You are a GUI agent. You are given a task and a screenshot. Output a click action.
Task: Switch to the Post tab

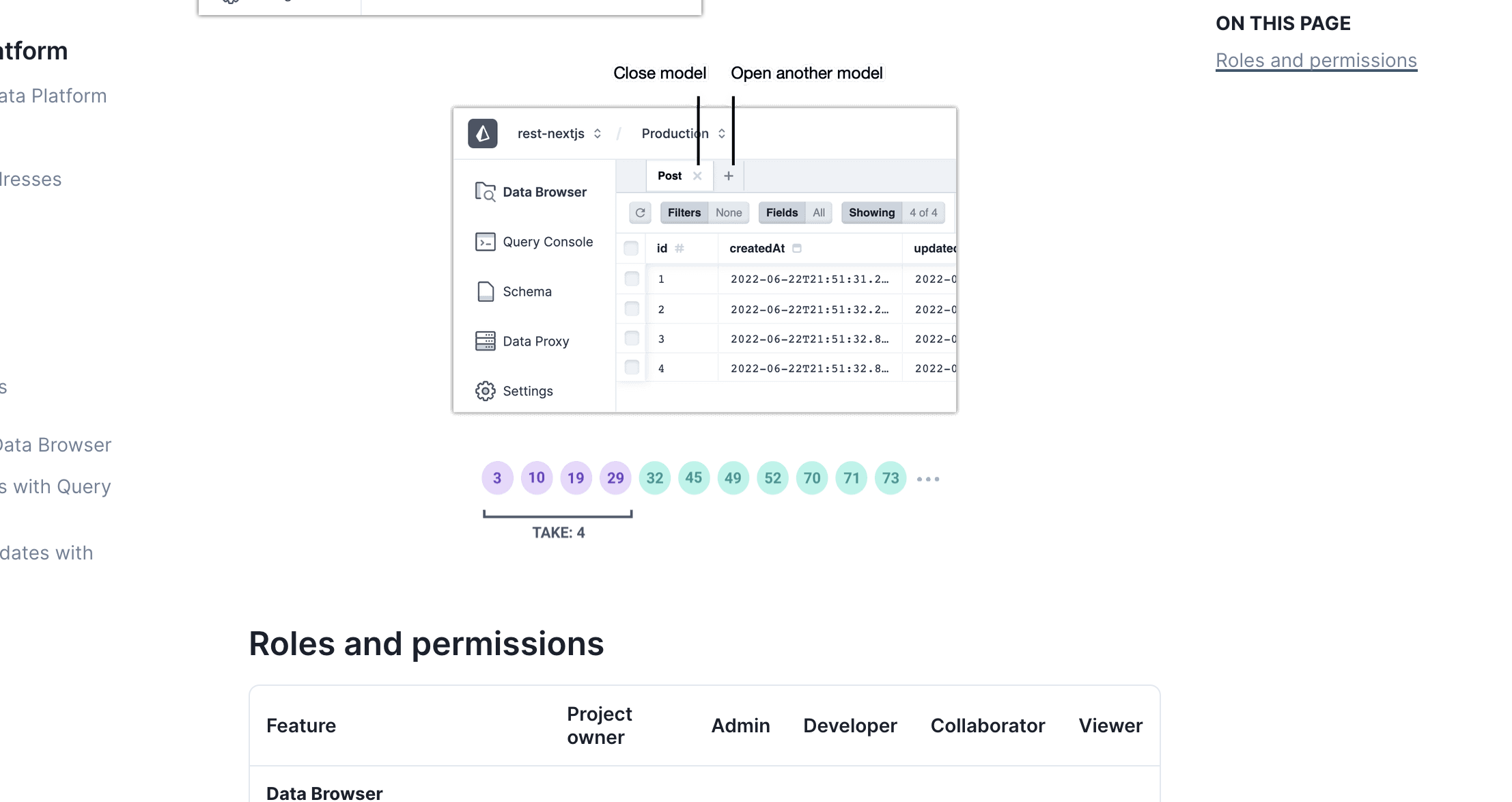point(669,176)
